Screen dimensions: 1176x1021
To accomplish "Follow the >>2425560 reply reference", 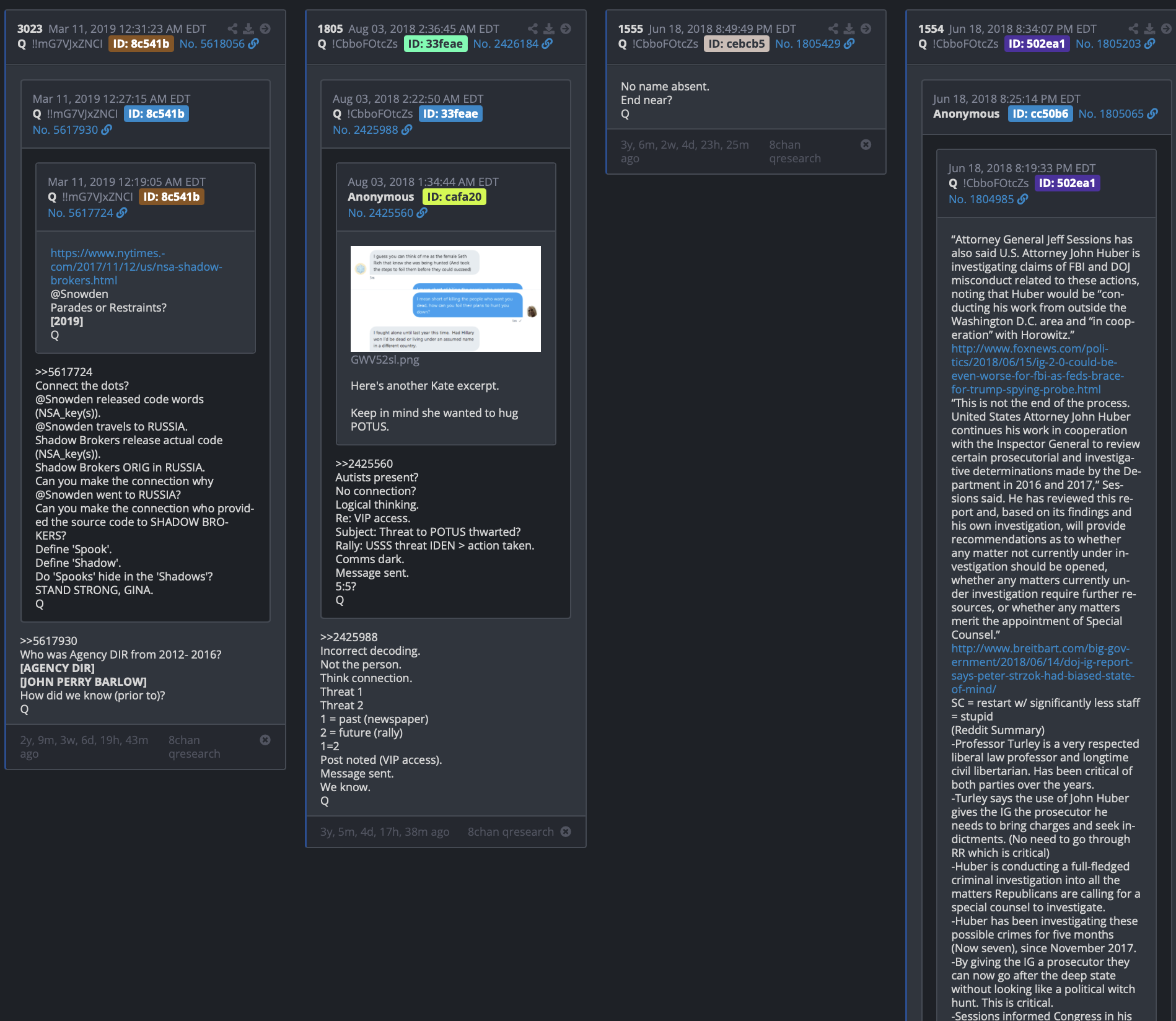I will (364, 464).
